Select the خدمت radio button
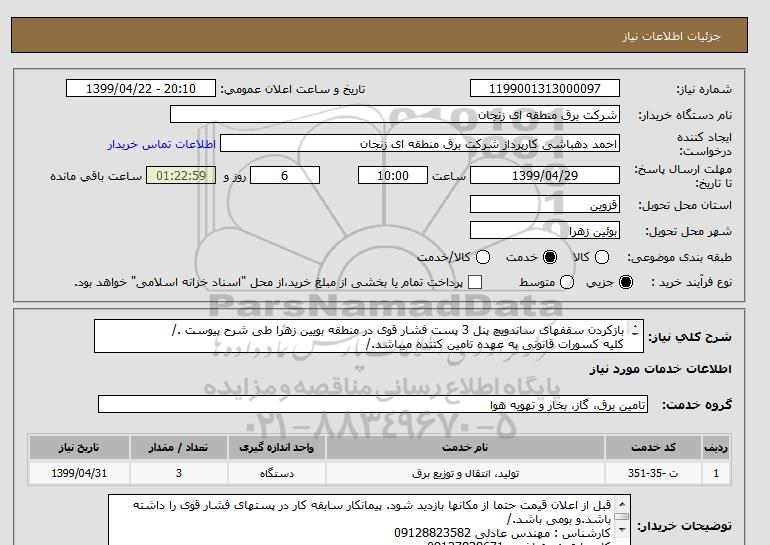 click(550, 257)
